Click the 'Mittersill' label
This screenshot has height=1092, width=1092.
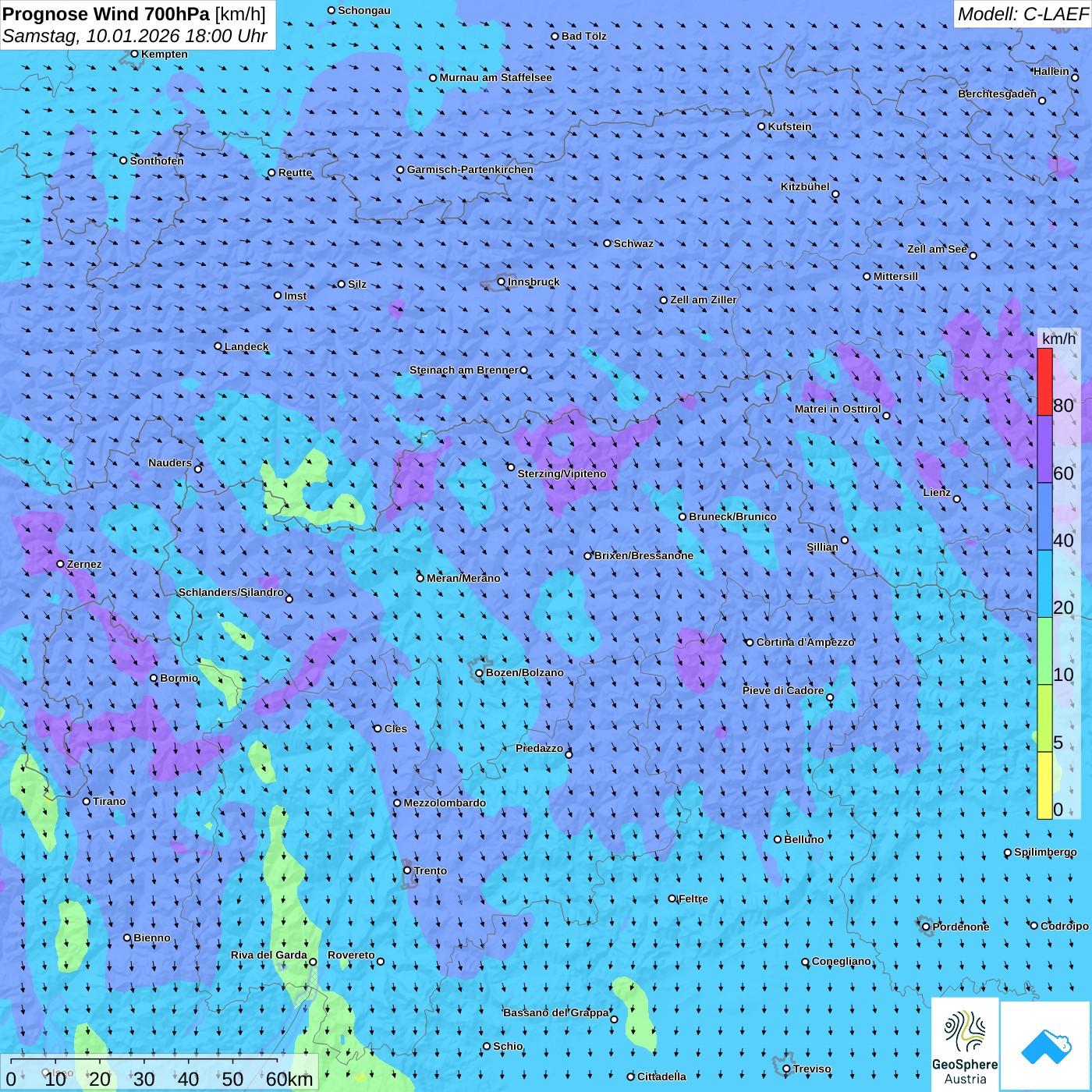point(895,276)
